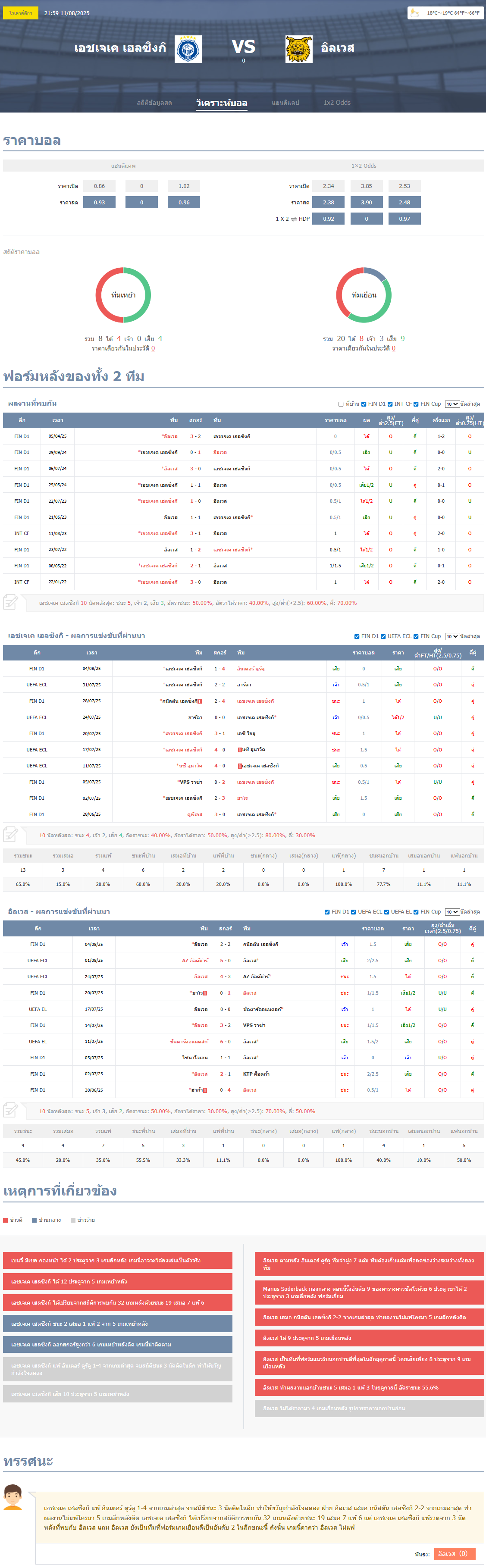Click red card marker in กนิสตัน 2-4 row
Image resolution: width=486 pixels, height=1568 pixels.
coord(200,701)
